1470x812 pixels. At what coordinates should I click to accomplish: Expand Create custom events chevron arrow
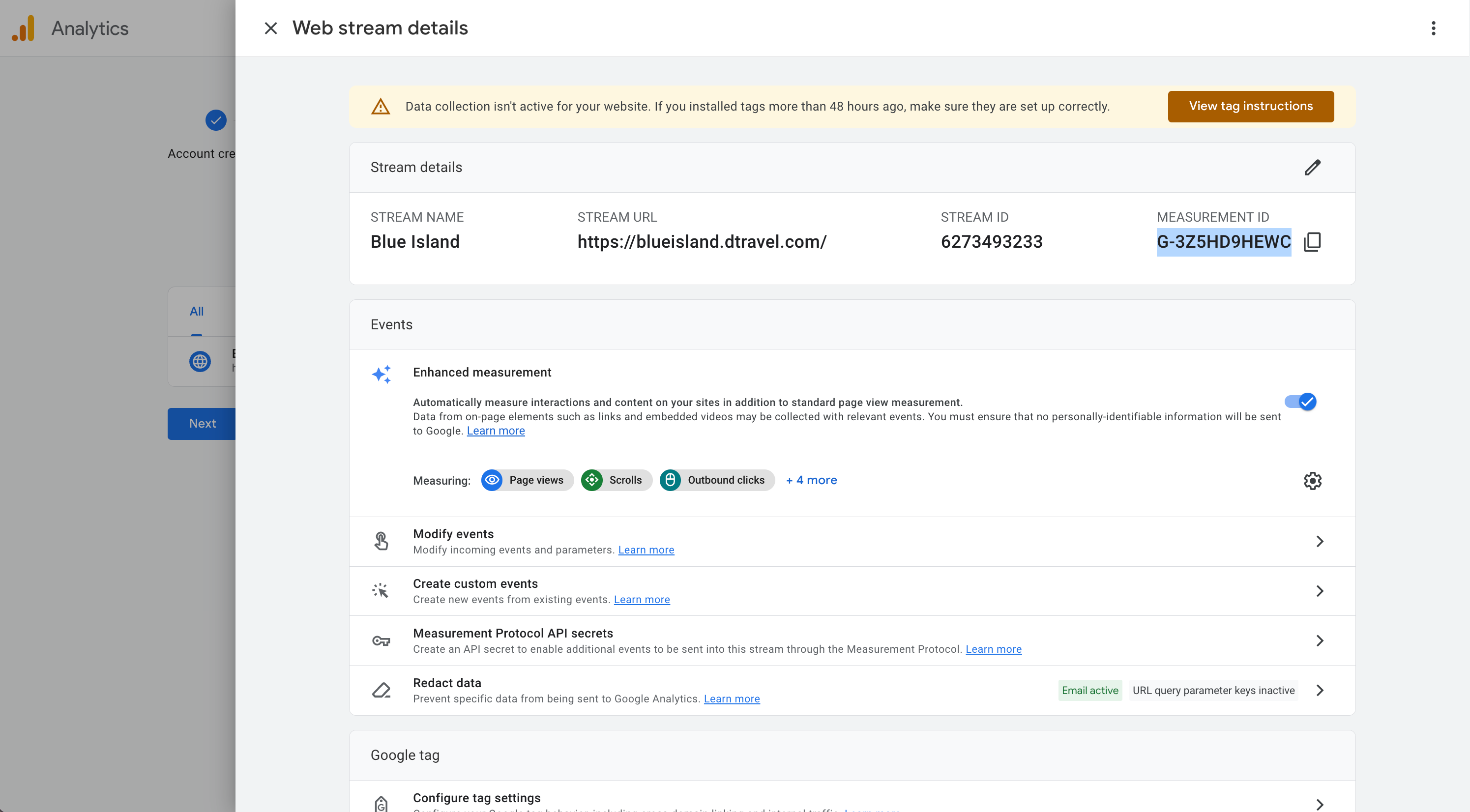pyautogui.click(x=1320, y=591)
